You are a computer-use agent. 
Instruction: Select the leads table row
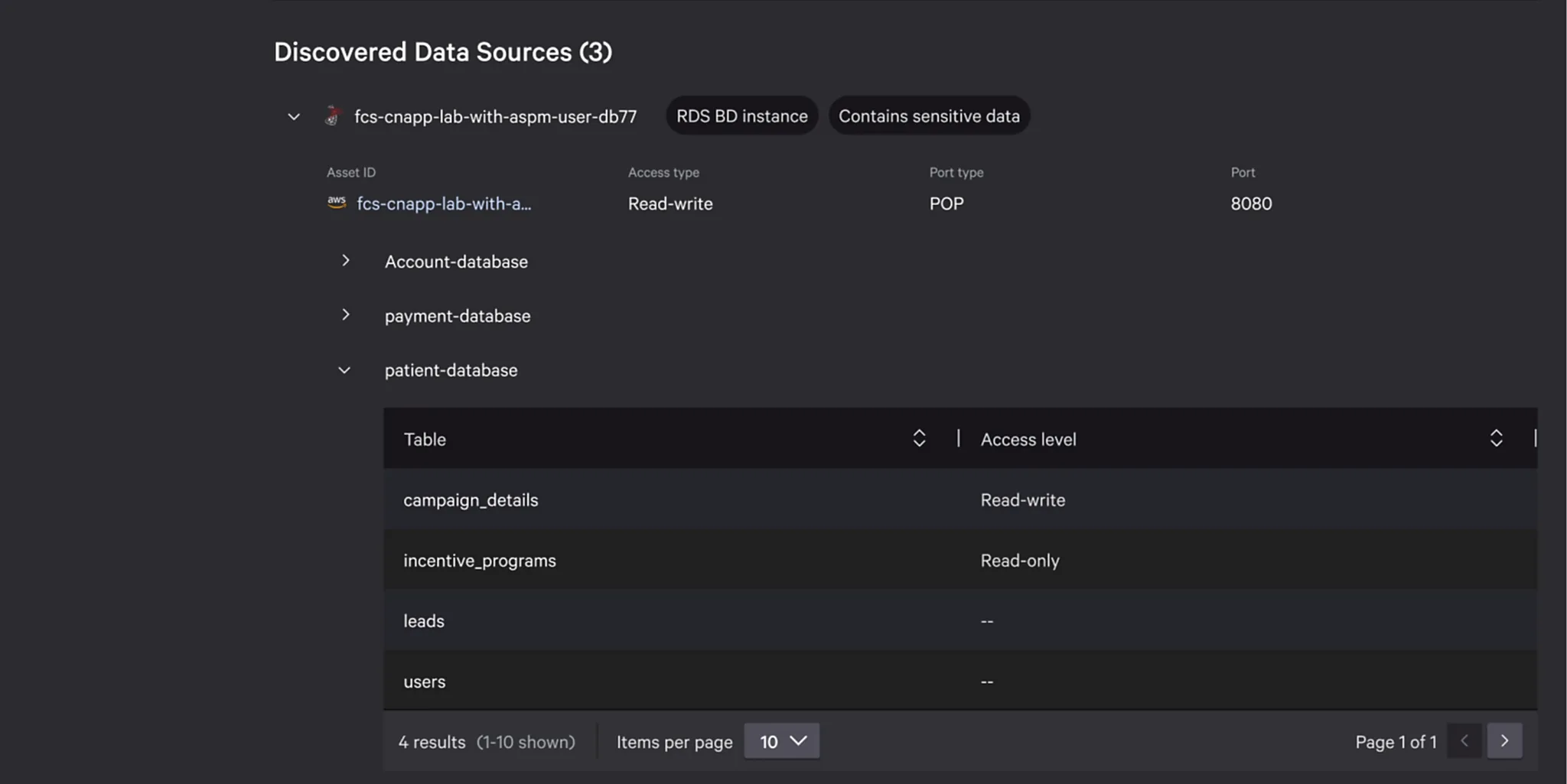click(960, 620)
